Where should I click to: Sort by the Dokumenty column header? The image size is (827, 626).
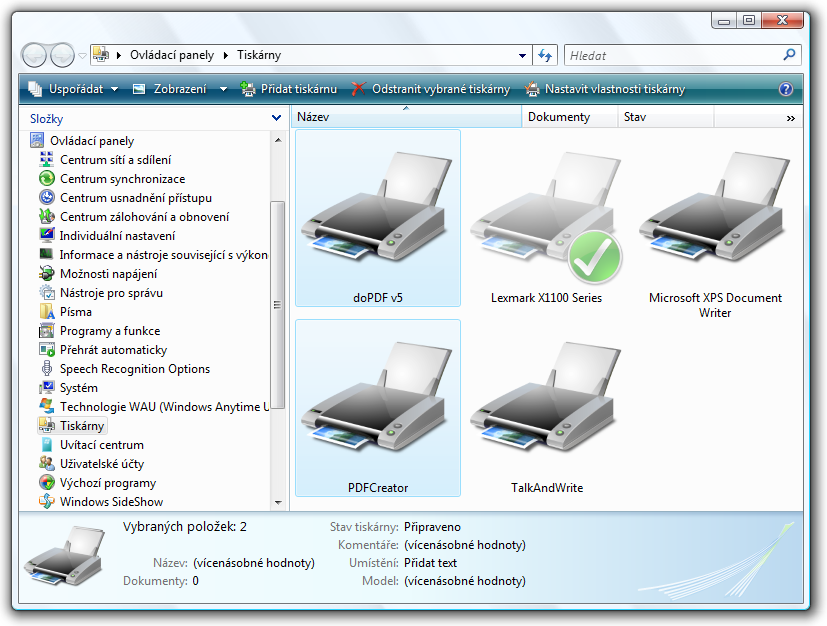[570, 117]
